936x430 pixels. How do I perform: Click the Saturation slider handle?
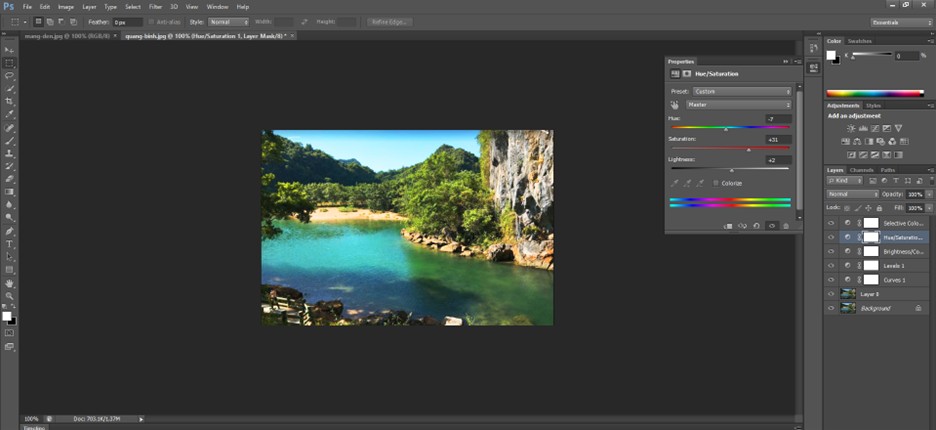pos(749,150)
